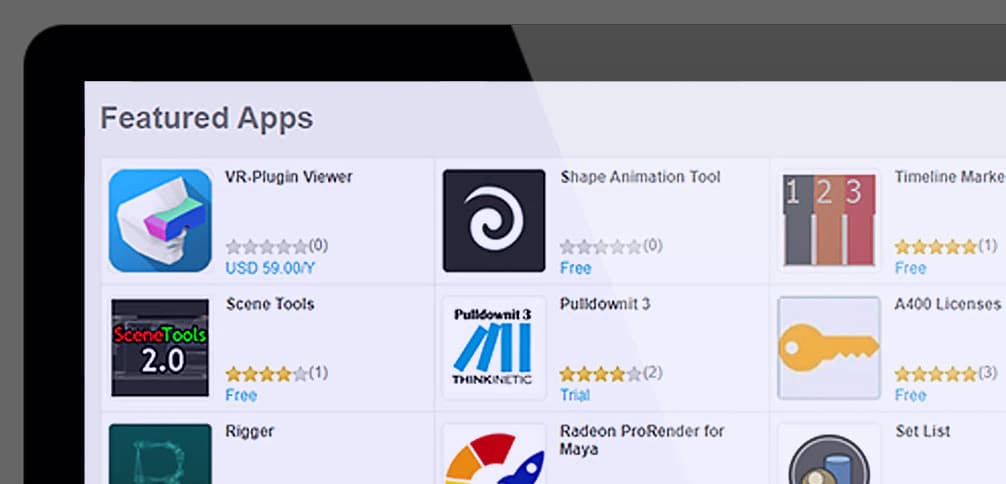Open the VR-Plugin Viewer title link
The image size is (1006, 484).
pos(289,177)
